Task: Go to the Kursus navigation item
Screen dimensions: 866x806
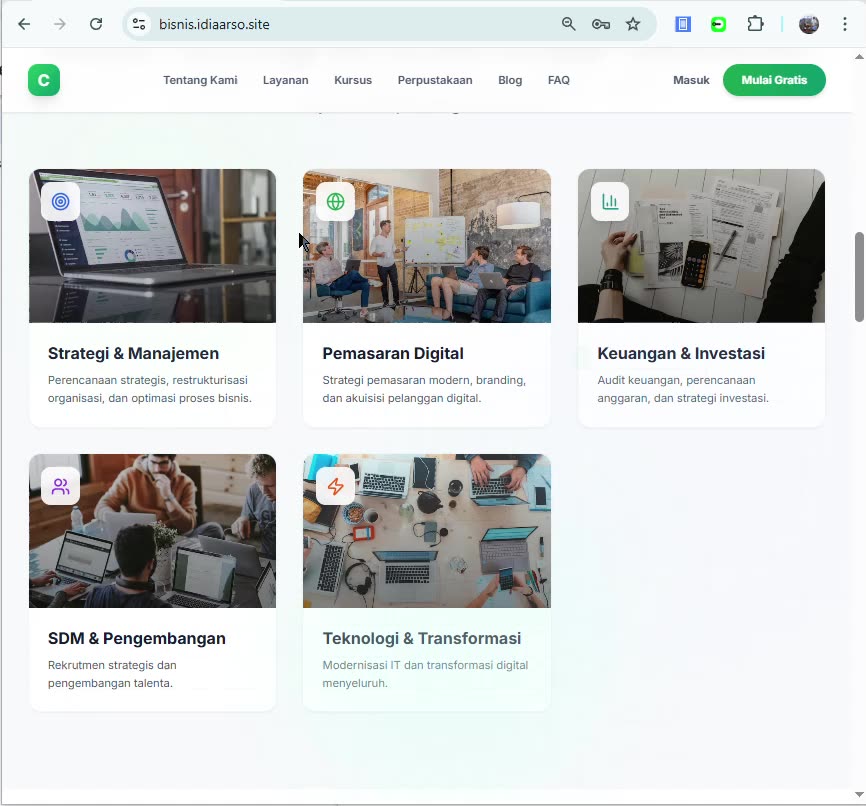Action: [353, 80]
